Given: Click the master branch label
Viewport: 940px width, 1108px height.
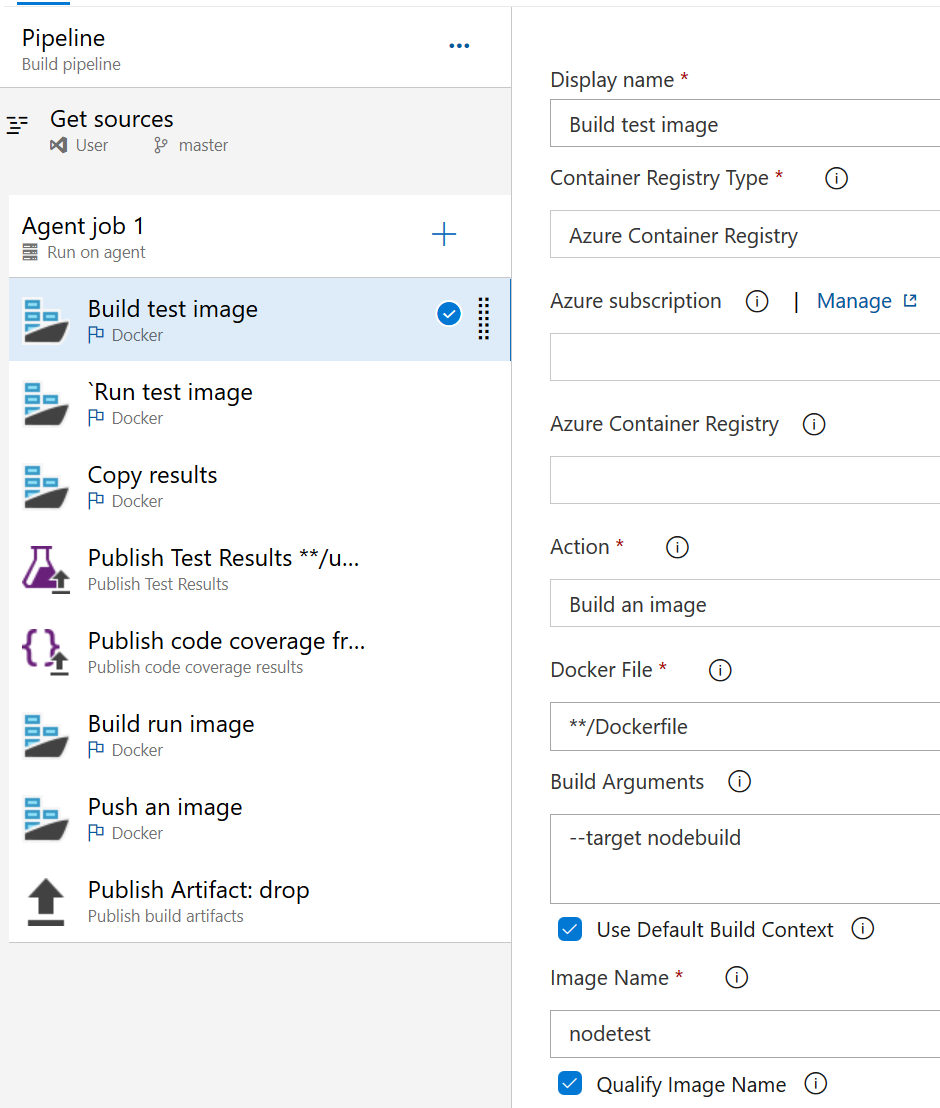Looking at the screenshot, I should pyautogui.click(x=204, y=146).
